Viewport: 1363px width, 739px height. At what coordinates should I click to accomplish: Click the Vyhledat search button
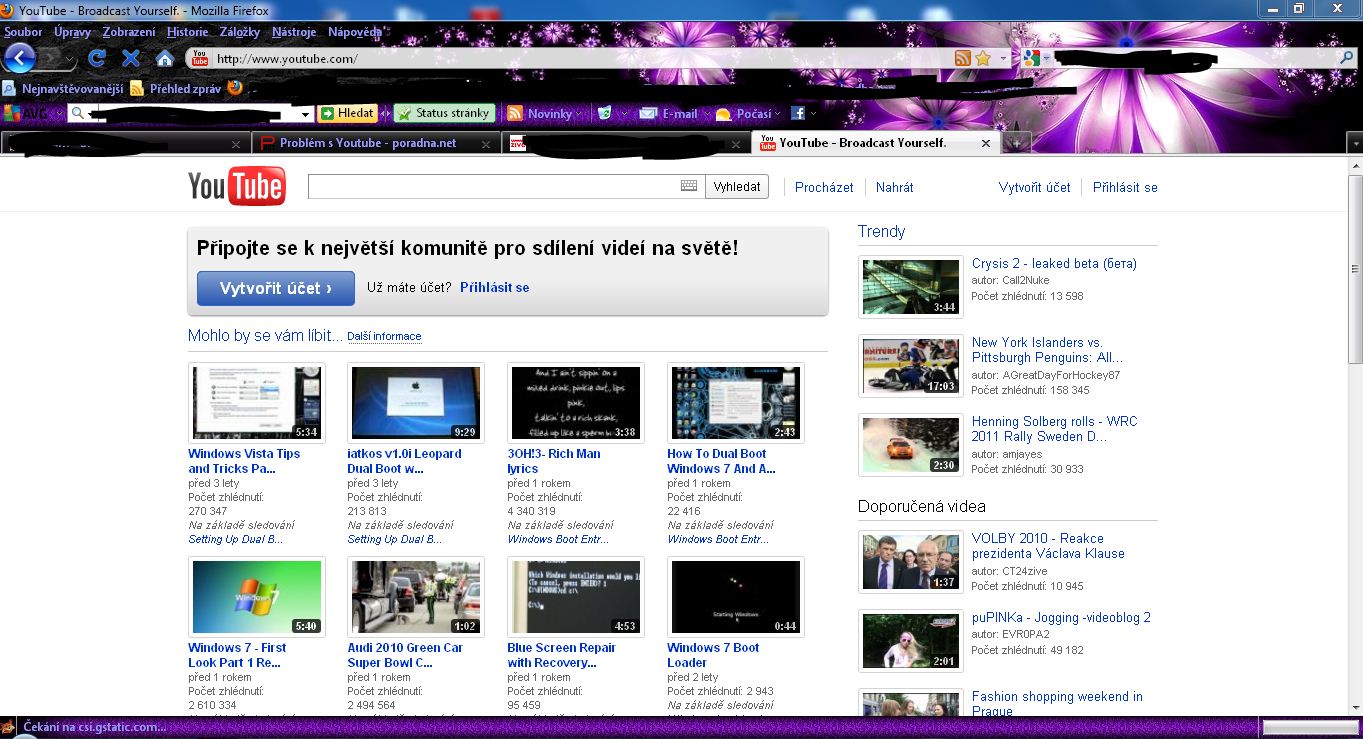[x=737, y=187]
